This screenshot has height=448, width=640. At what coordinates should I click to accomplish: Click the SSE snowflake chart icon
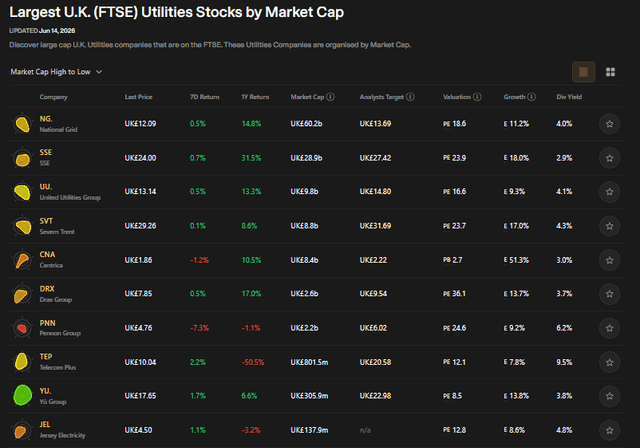[x=22, y=158]
